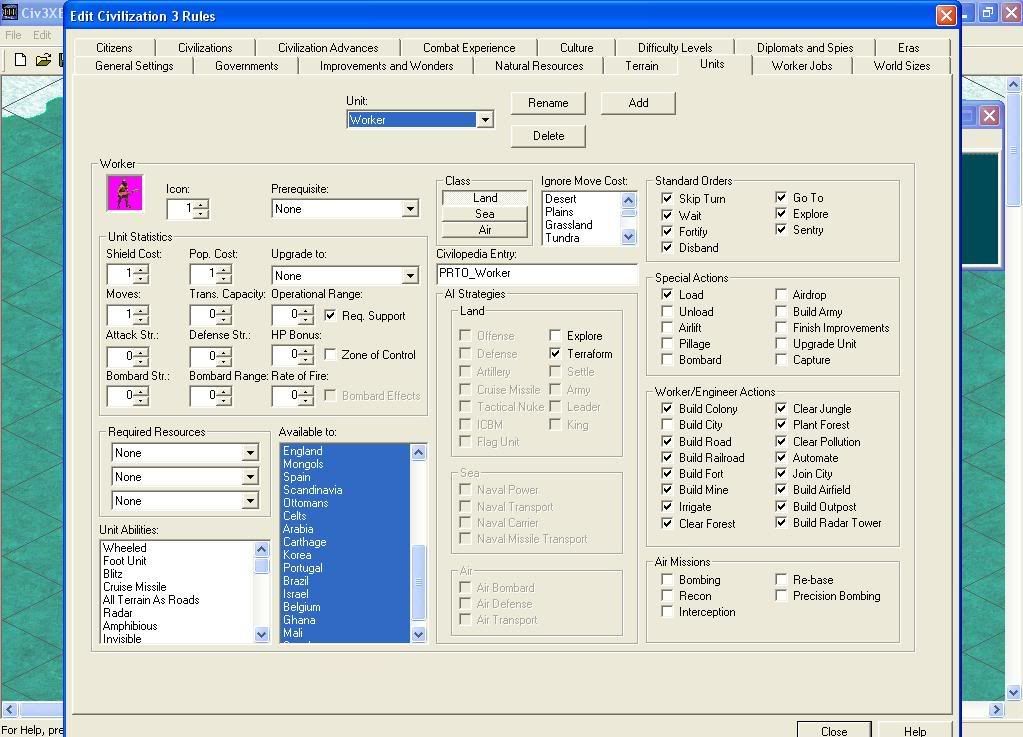Click up arrow of Unit Abilities scrollbar
Image resolution: width=1023 pixels, height=737 pixels.
click(x=262, y=549)
